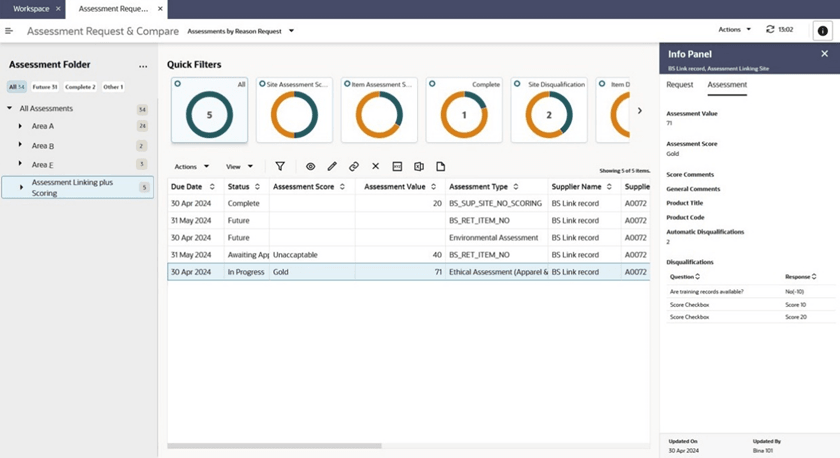The image size is (840, 458).
Task: Select the Item Assessment S... quick filter
Action: click(x=379, y=110)
